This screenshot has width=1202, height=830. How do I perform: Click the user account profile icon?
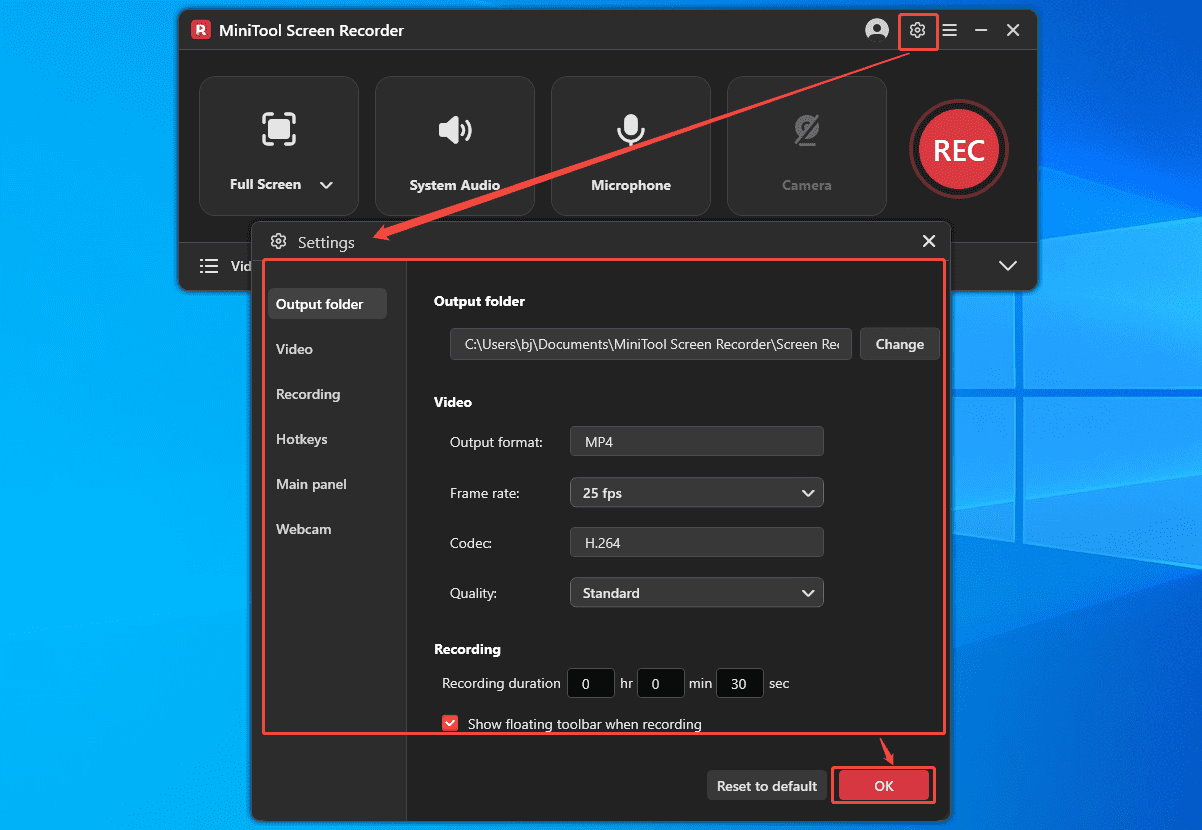tap(877, 30)
